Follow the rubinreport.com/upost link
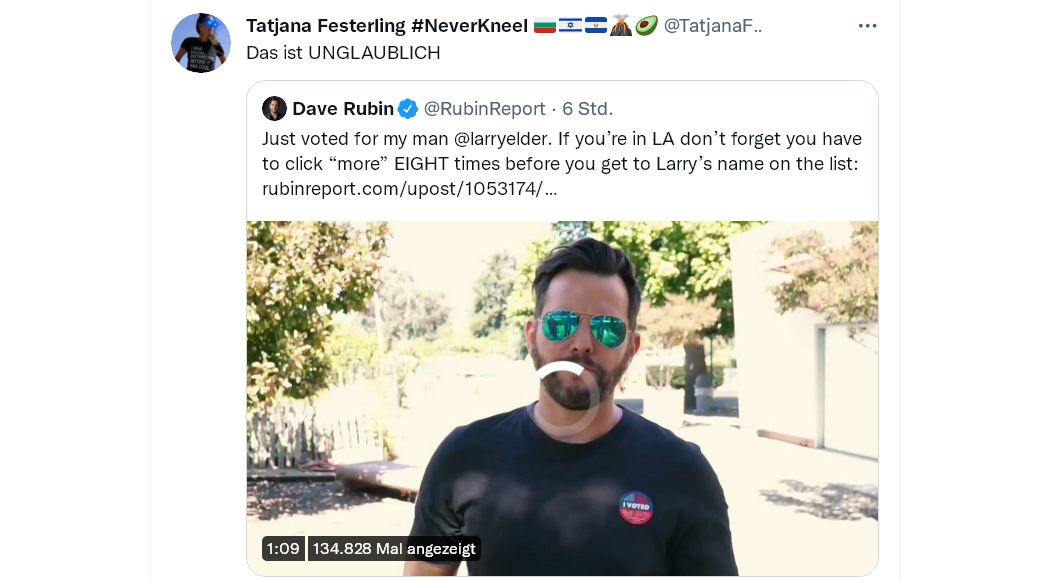Screen dimensions: 1050x582 pyautogui.click(x=409, y=189)
